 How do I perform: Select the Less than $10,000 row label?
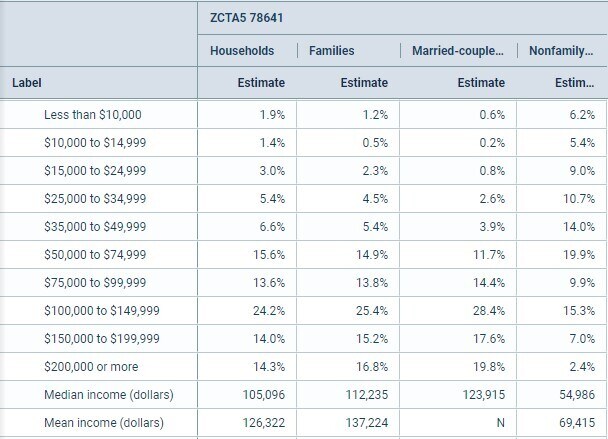[93, 115]
